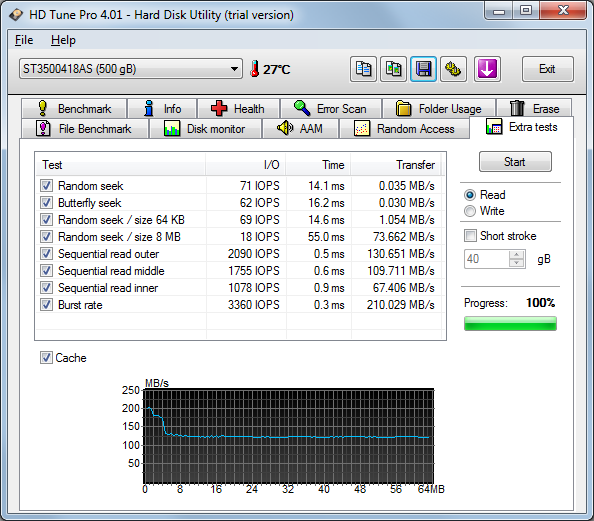
Task: Open the Health tab with red cross icon
Action: click(238, 109)
